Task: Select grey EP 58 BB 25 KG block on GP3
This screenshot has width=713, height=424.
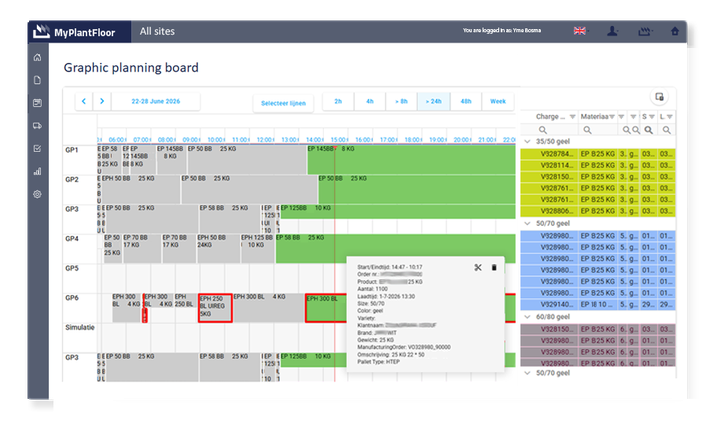Action: click(230, 219)
